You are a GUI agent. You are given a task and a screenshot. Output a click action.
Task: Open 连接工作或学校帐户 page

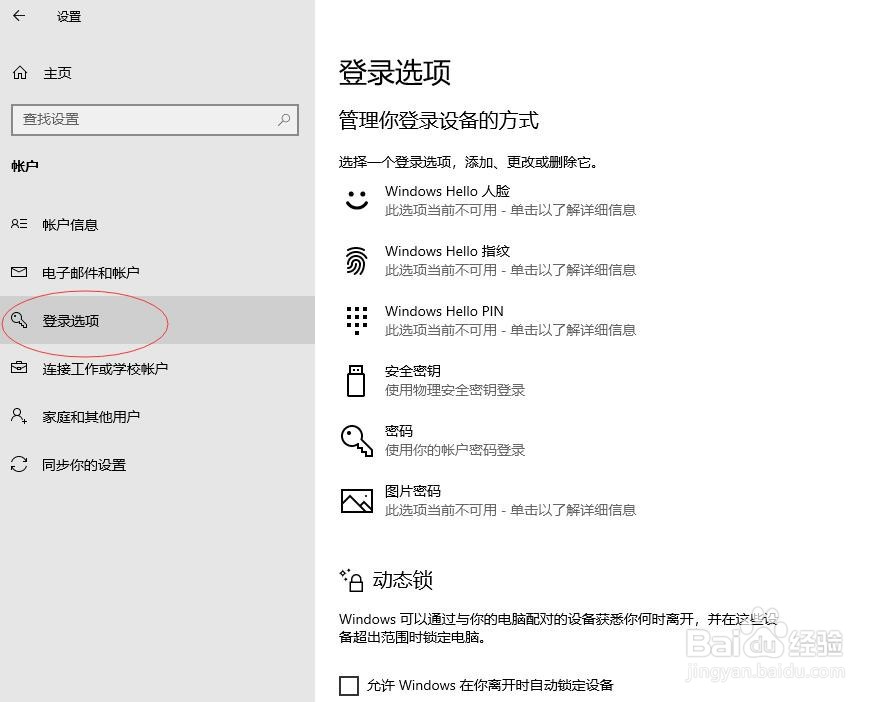coord(157,368)
